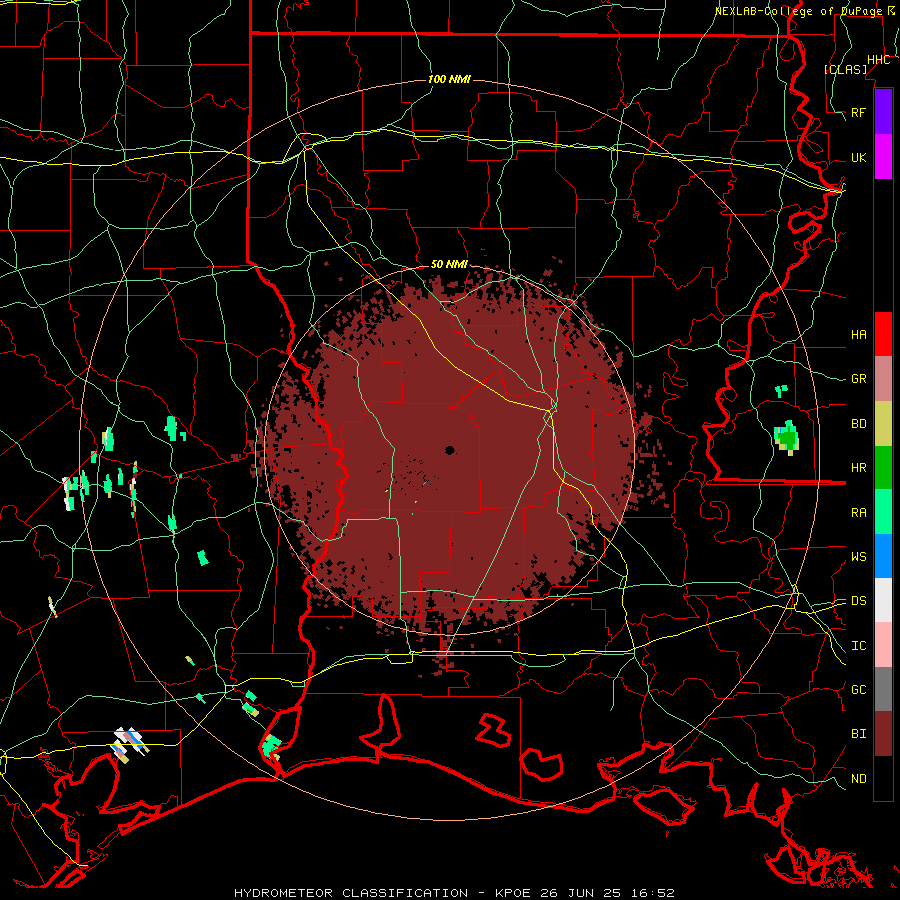Viewport: 900px width, 900px height.
Task: Click the ND legend label
Action: click(858, 779)
